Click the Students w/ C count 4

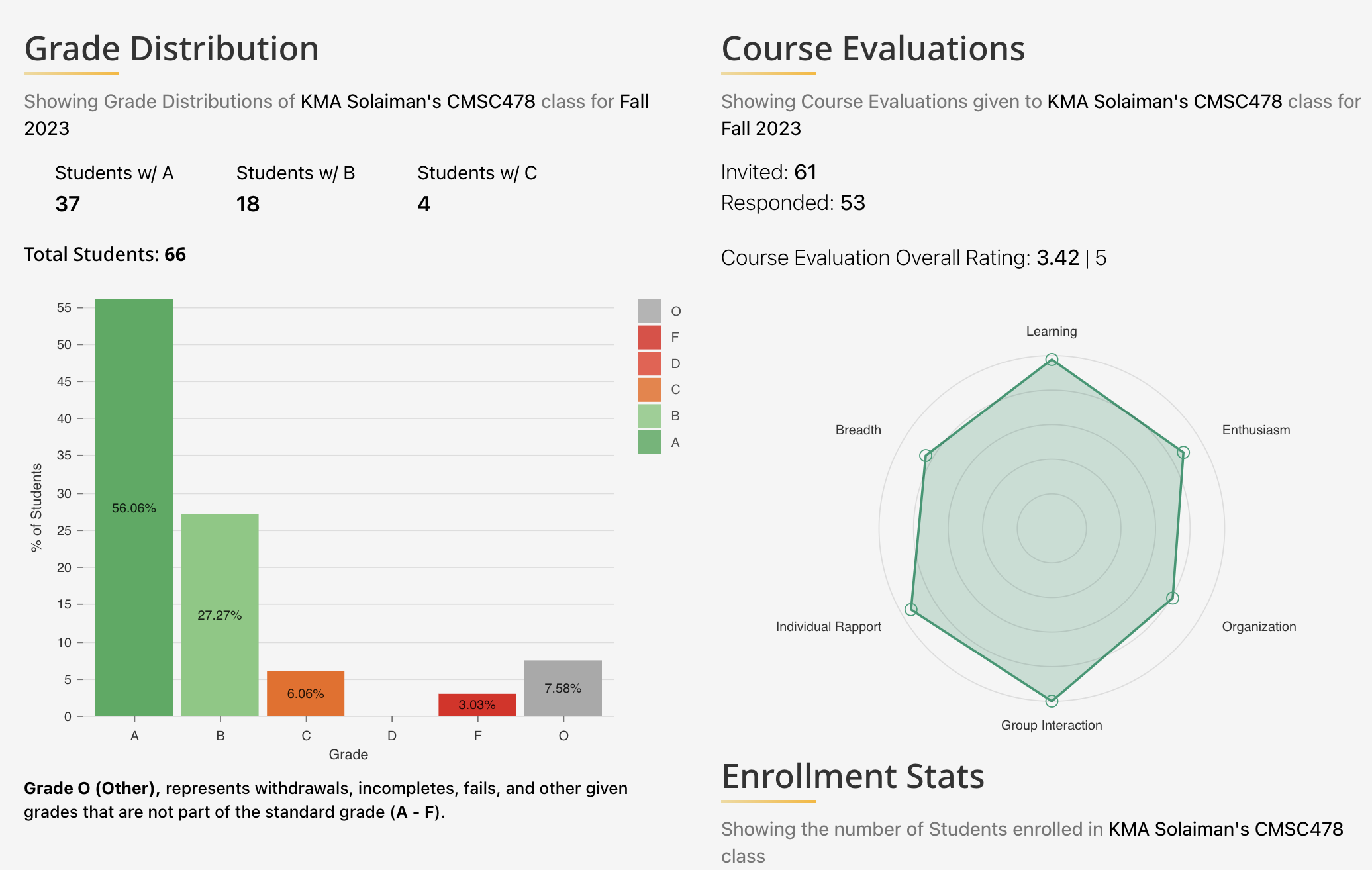pos(424,204)
